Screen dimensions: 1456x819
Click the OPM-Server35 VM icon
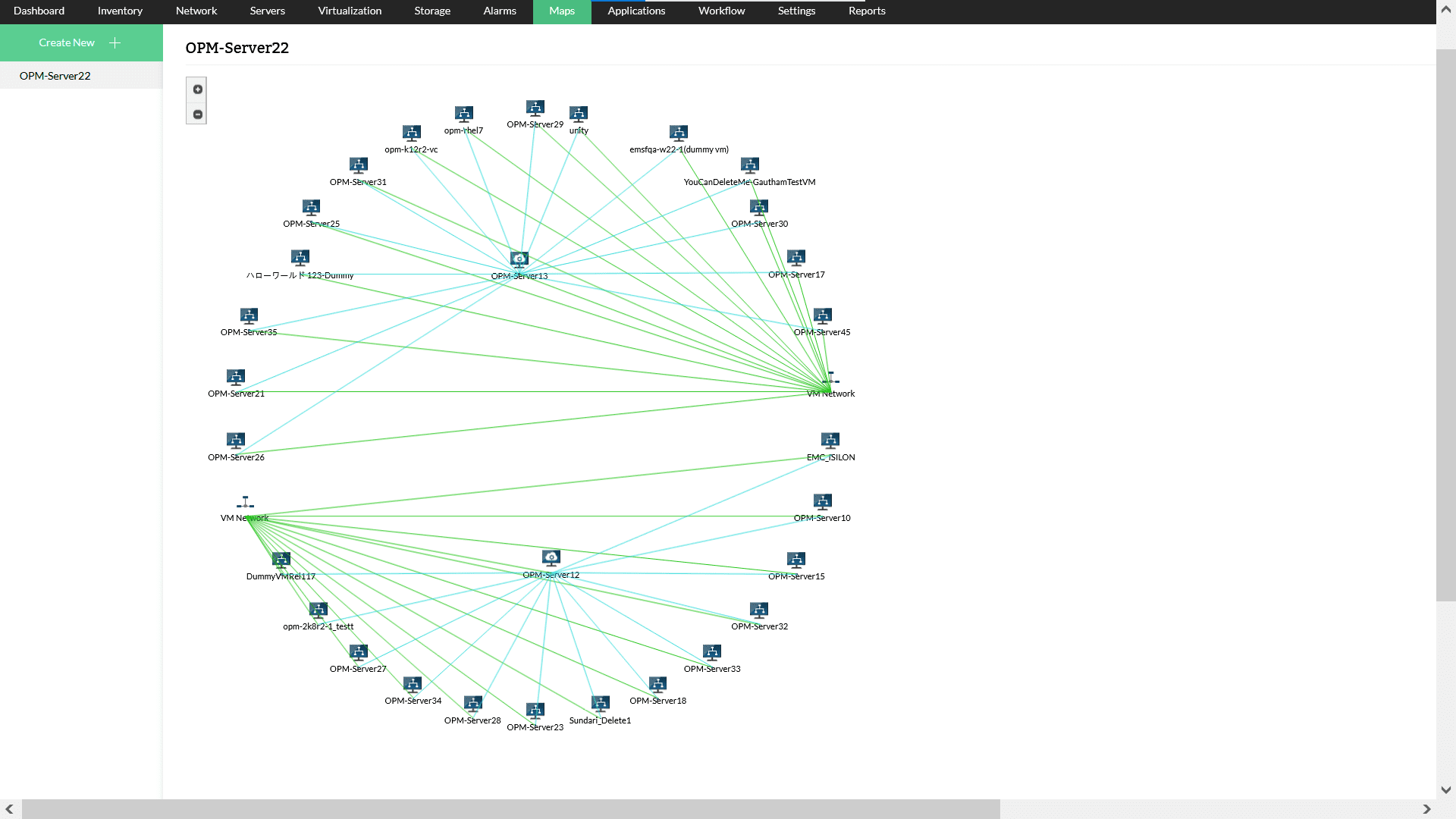click(249, 315)
